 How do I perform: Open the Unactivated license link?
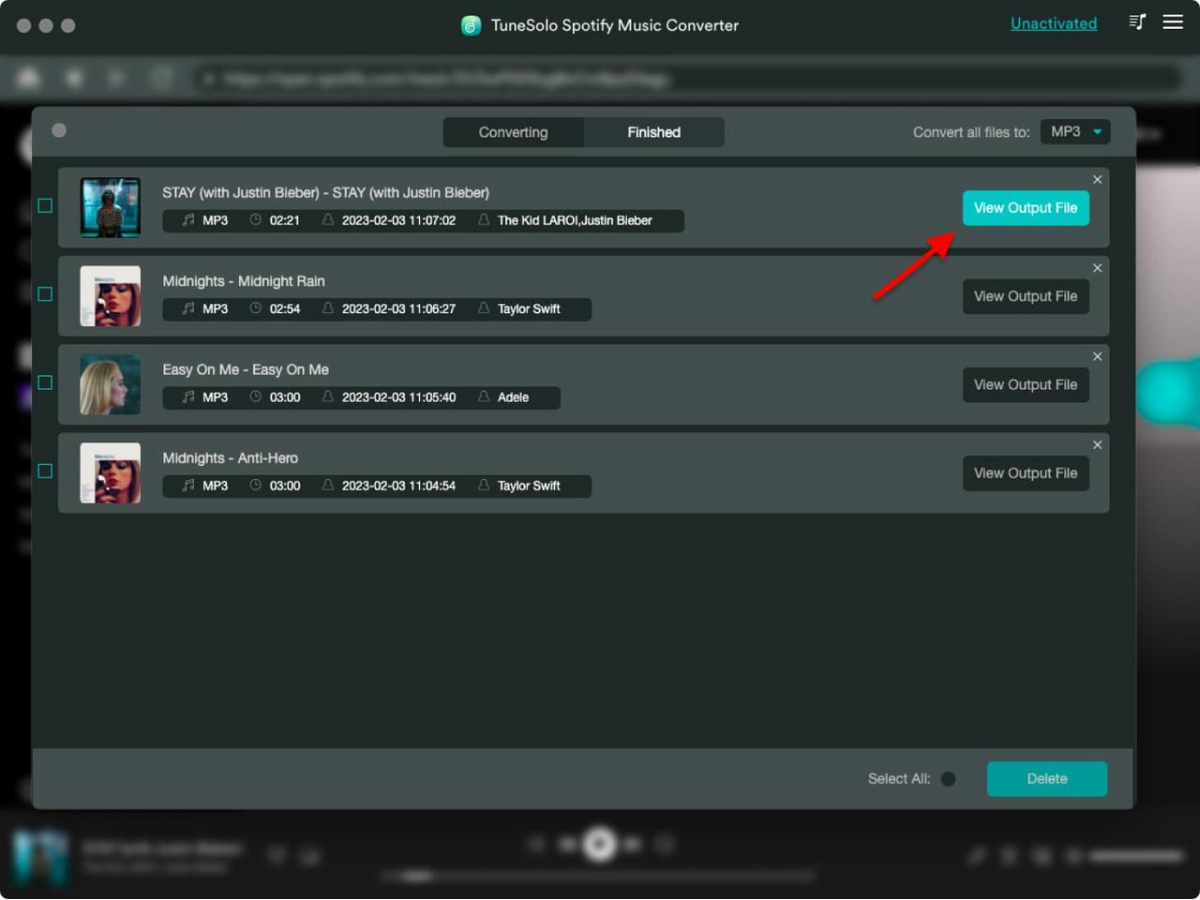[1053, 23]
